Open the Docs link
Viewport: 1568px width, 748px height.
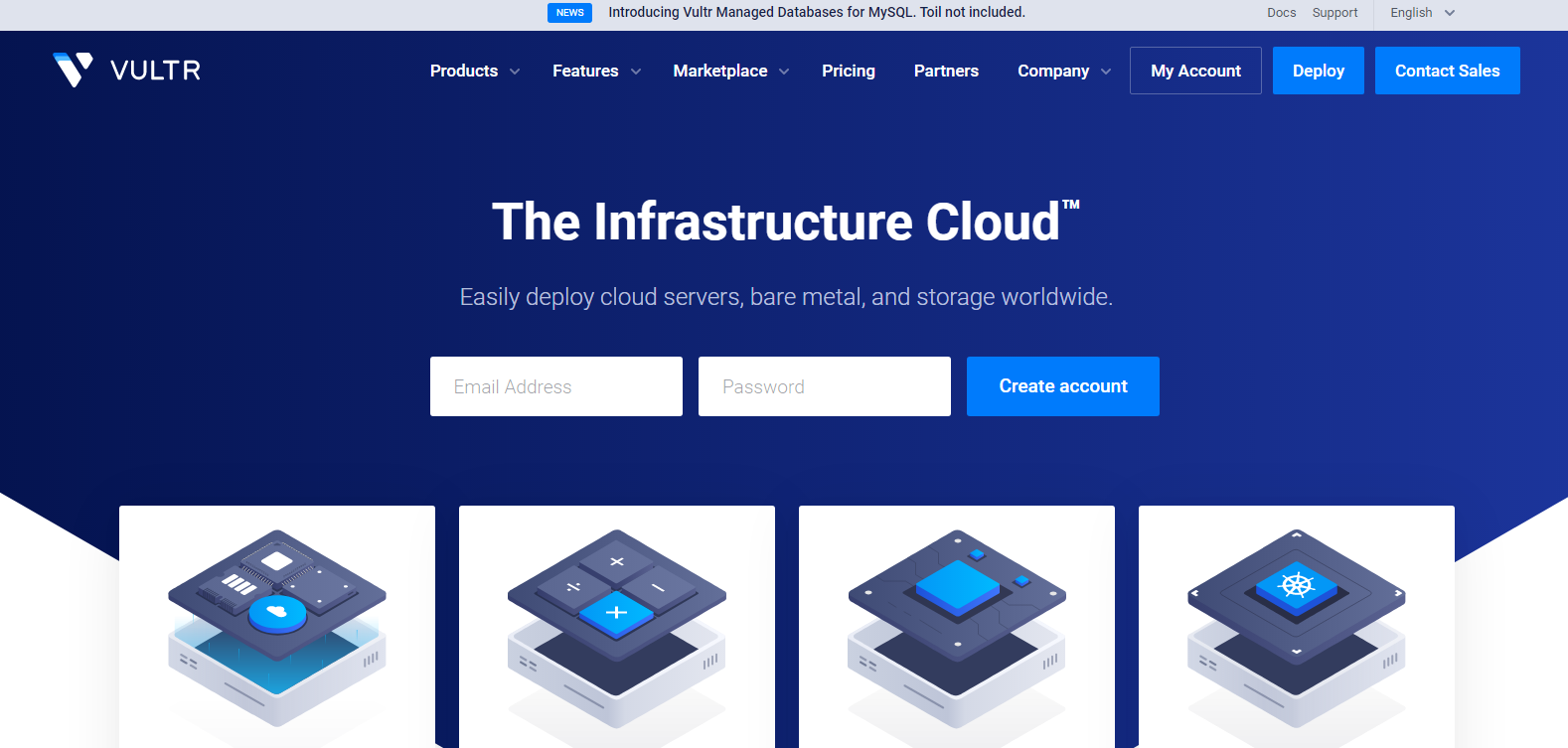point(1282,13)
